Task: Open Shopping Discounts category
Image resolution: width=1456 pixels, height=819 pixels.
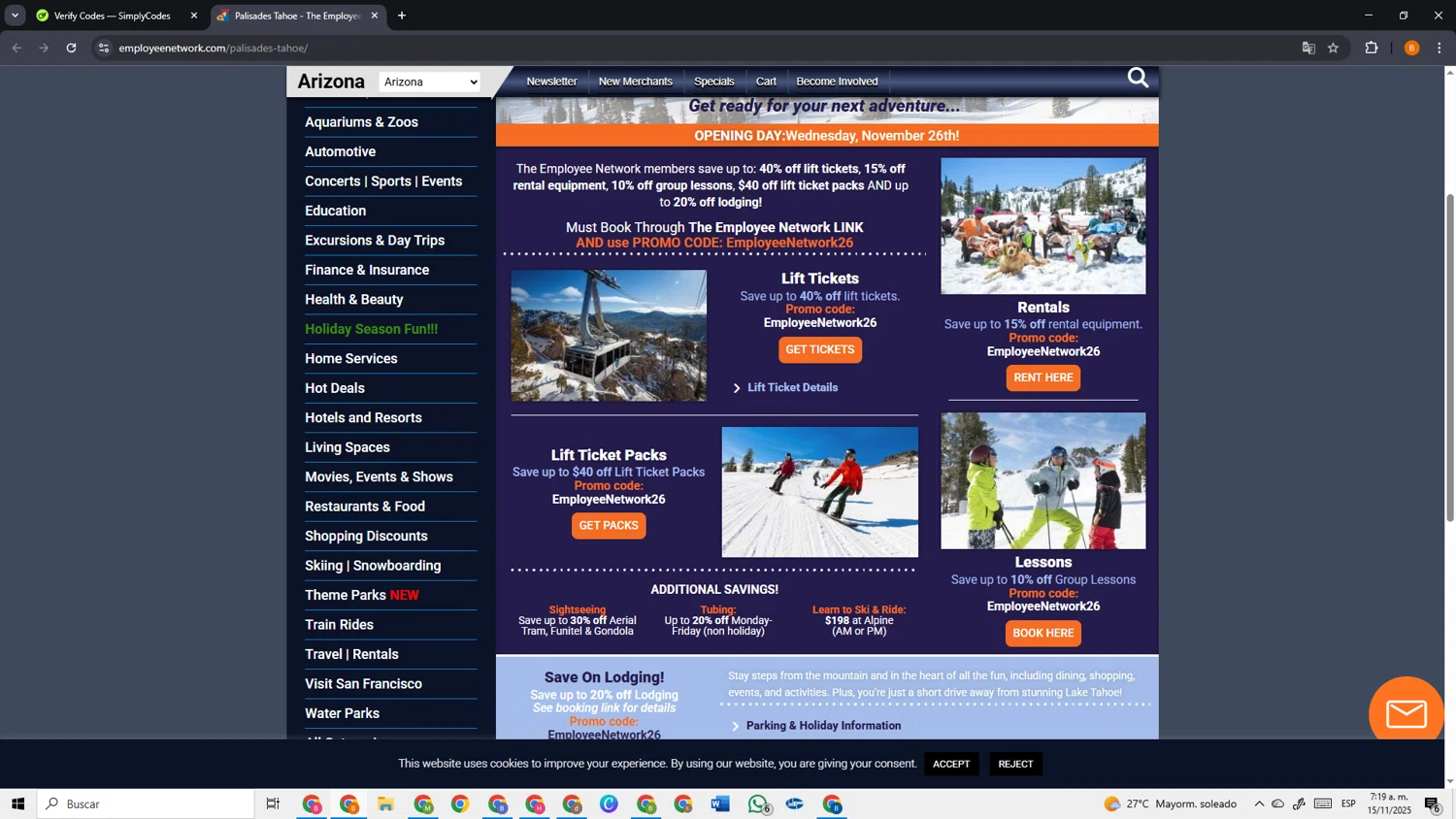Action: (366, 537)
